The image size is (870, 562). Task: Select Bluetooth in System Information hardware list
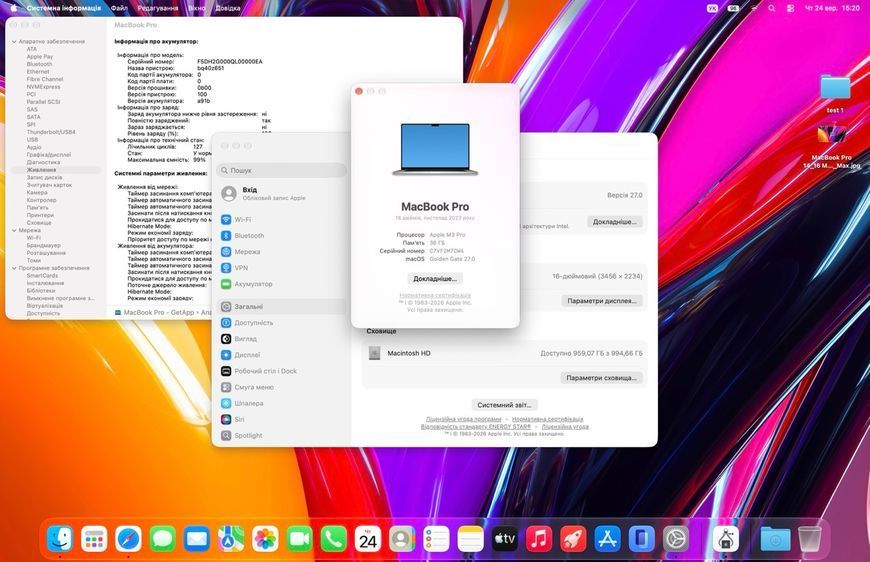pyautogui.click(x=39, y=64)
